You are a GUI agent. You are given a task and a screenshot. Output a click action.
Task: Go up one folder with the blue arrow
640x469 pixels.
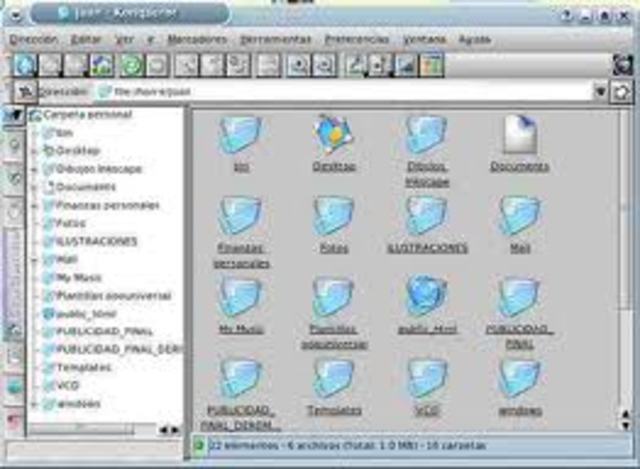[x=24, y=65]
